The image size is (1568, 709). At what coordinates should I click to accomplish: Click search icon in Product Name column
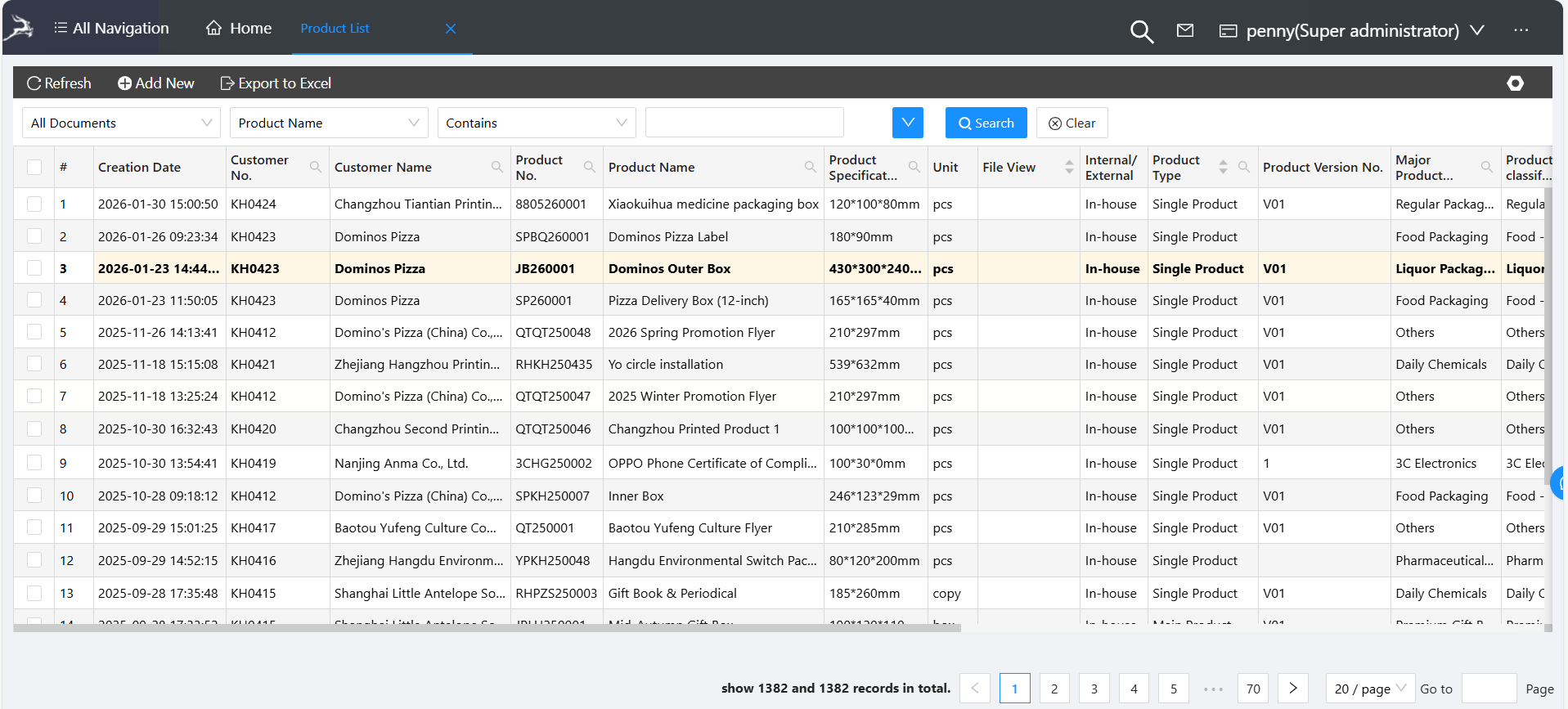(x=810, y=167)
